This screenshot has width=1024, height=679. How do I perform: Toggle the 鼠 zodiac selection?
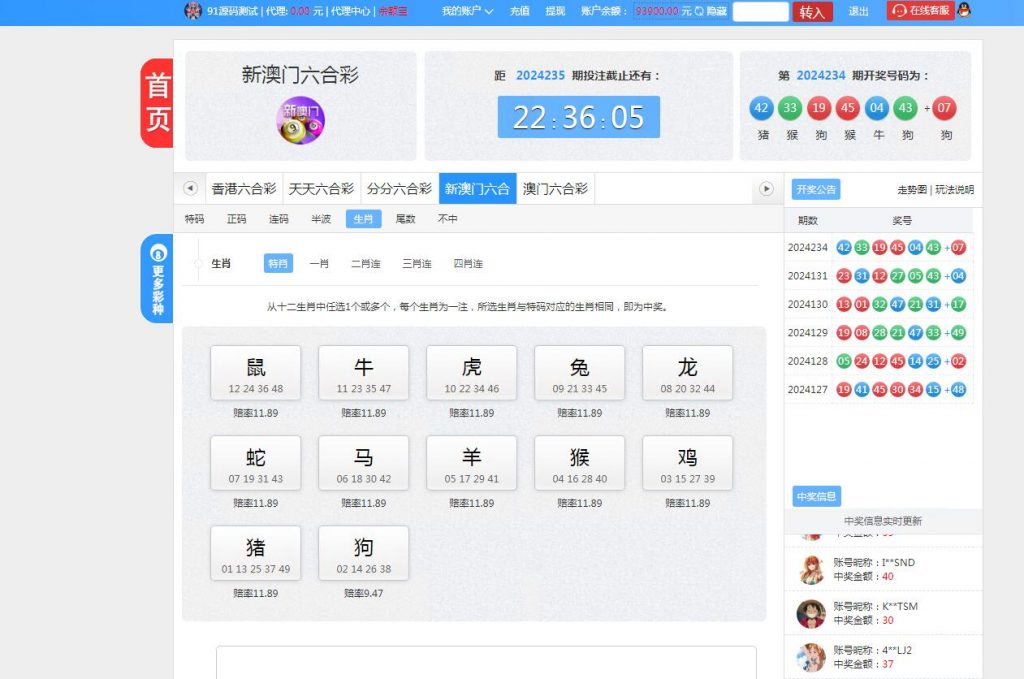coord(255,373)
